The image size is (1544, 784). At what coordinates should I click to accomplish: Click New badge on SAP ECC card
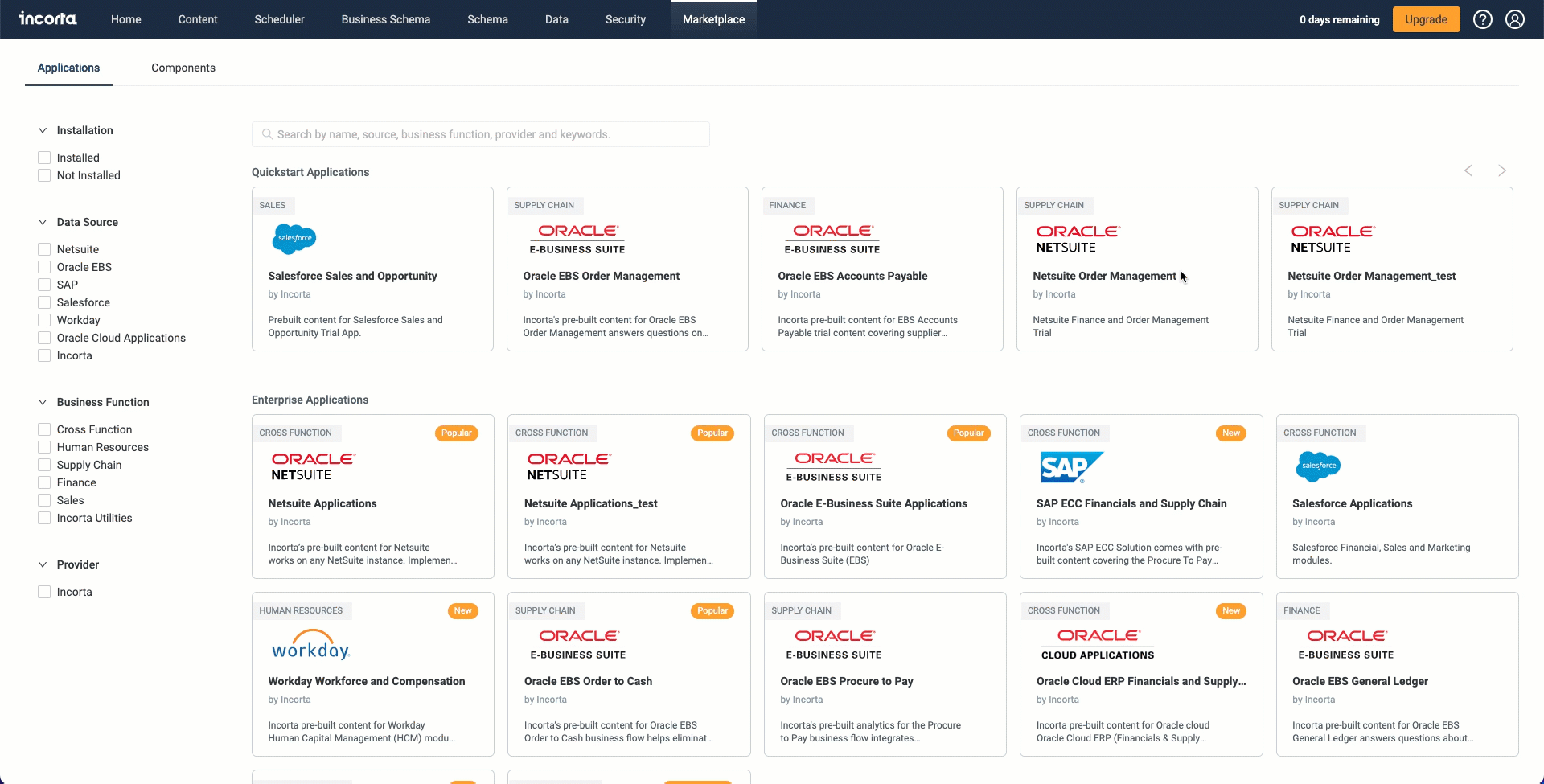(1231, 433)
